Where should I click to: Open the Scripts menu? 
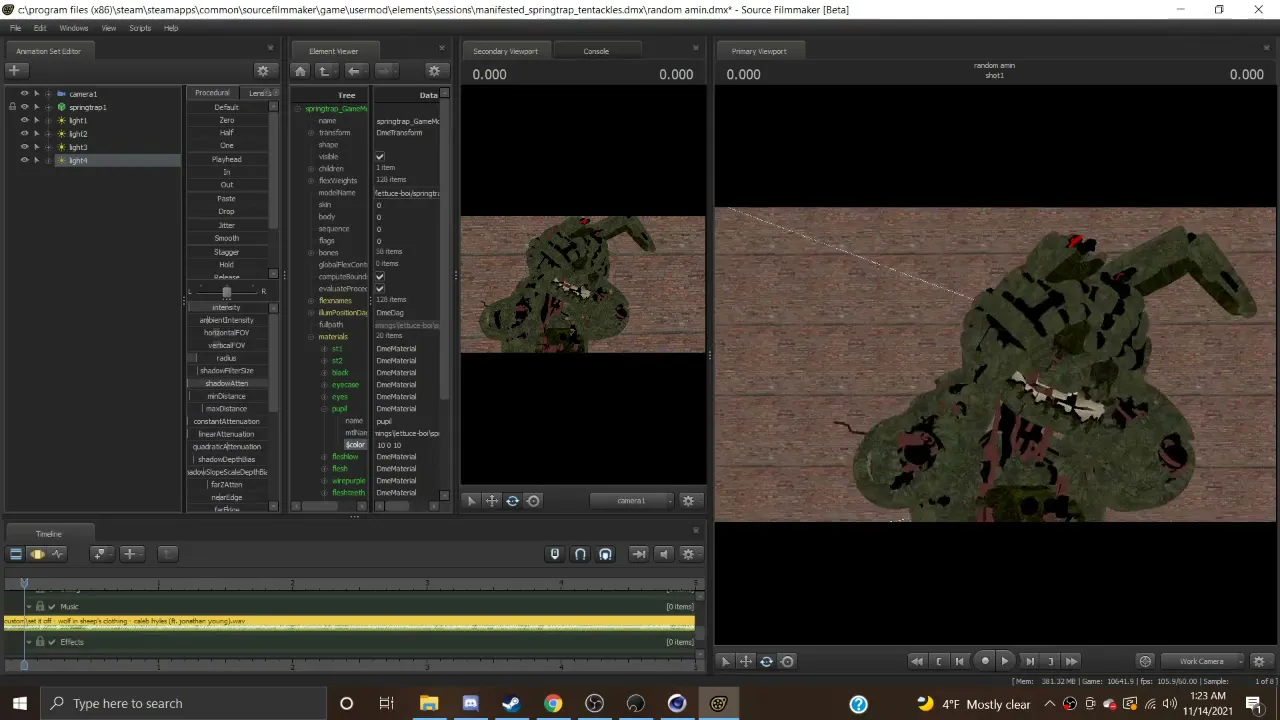point(140,28)
